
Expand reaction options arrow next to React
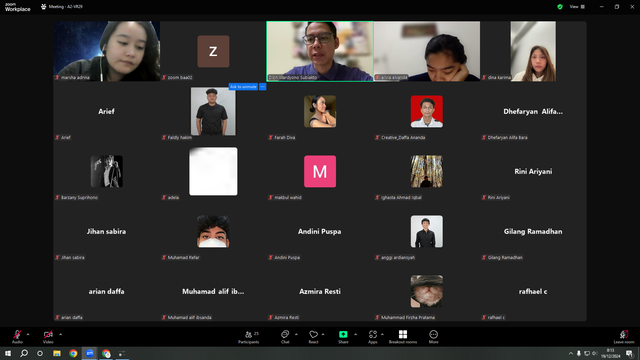pyautogui.click(x=323, y=334)
